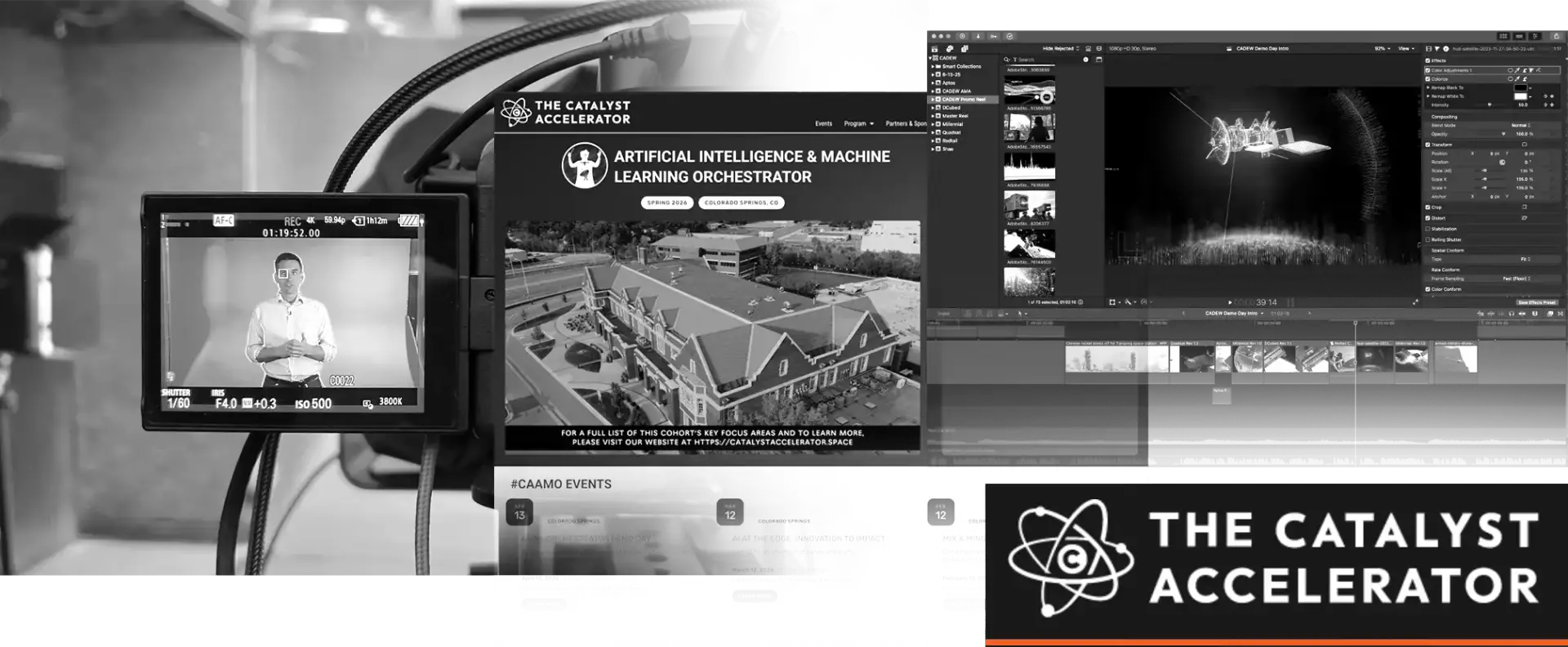Show the Photos and Audio sidebar icon
Viewport: 1568px width, 647px height.
pyautogui.click(x=950, y=49)
